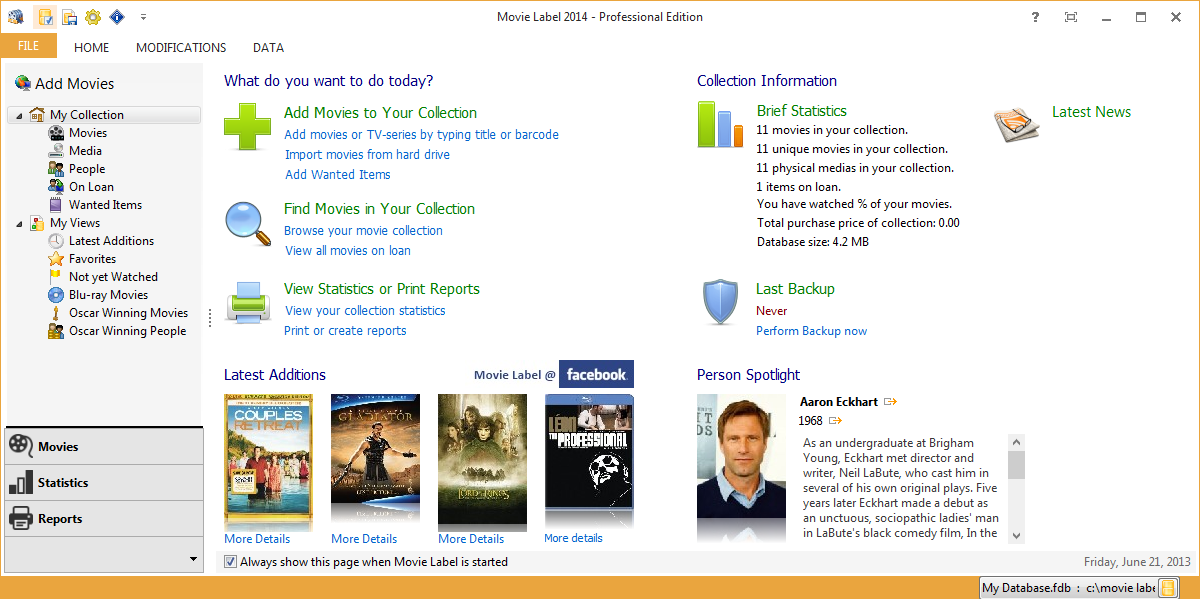Click the blue info diamond icon
The image size is (1200, 599).
[117, 17]
